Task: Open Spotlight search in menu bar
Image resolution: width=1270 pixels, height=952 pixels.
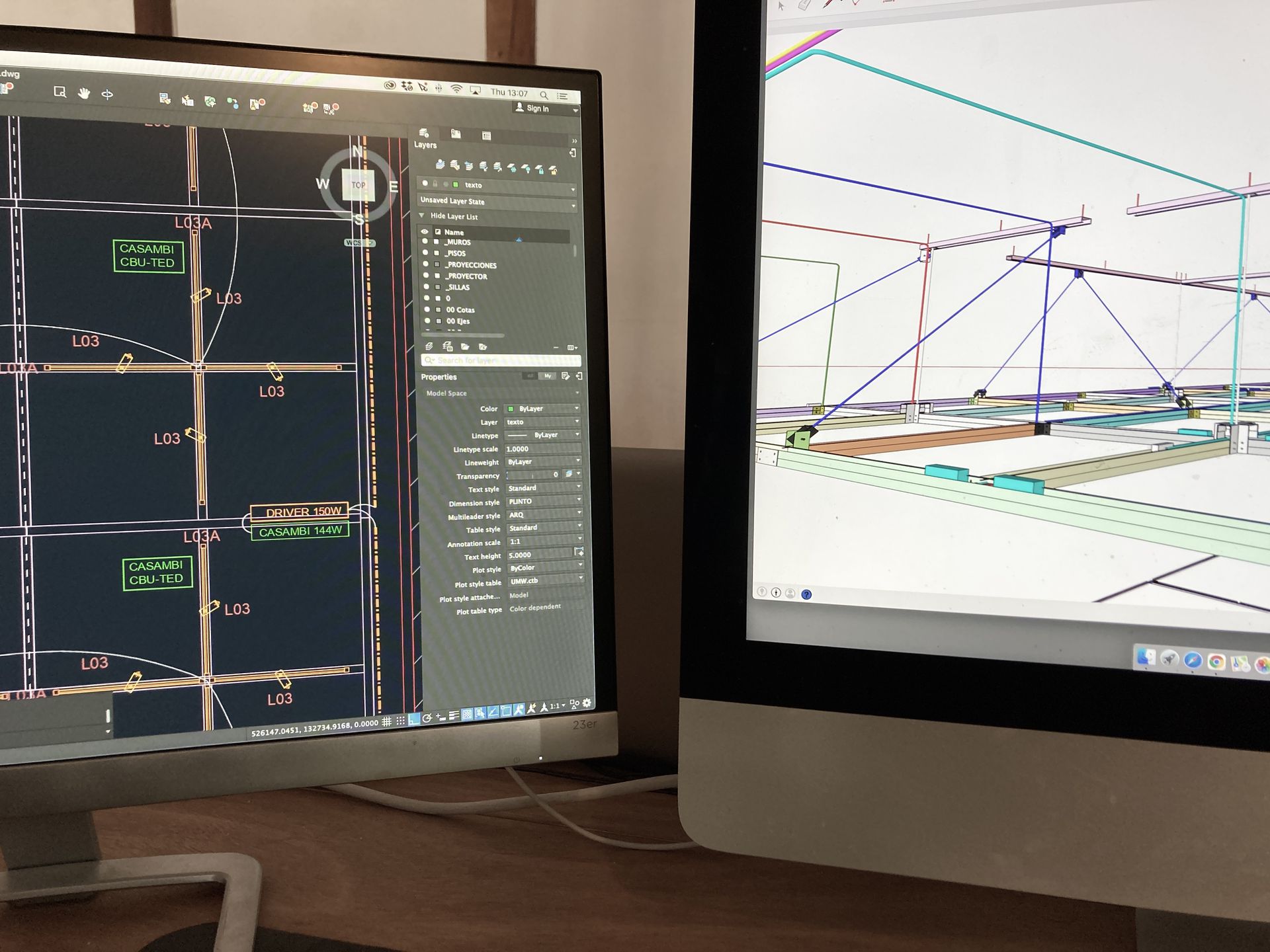Action: click(x=544, y=95)
